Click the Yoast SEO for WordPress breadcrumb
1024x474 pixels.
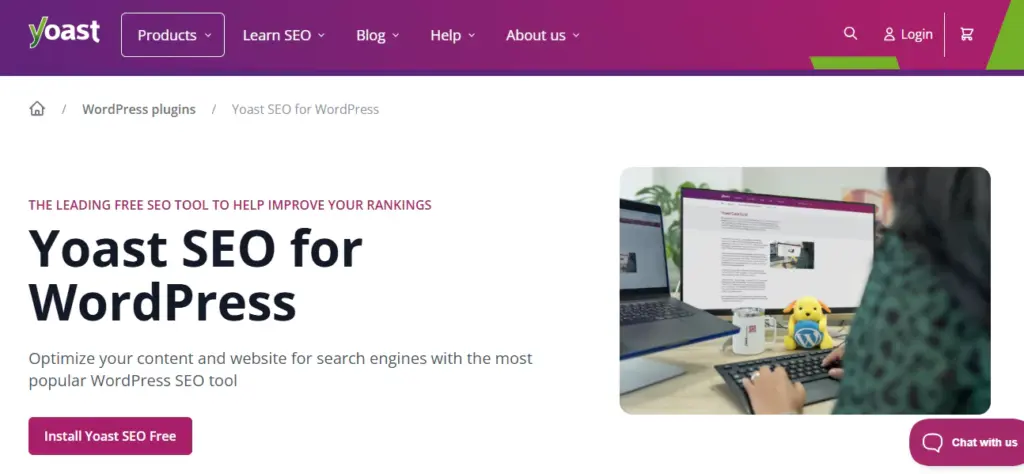click(305, 110)
